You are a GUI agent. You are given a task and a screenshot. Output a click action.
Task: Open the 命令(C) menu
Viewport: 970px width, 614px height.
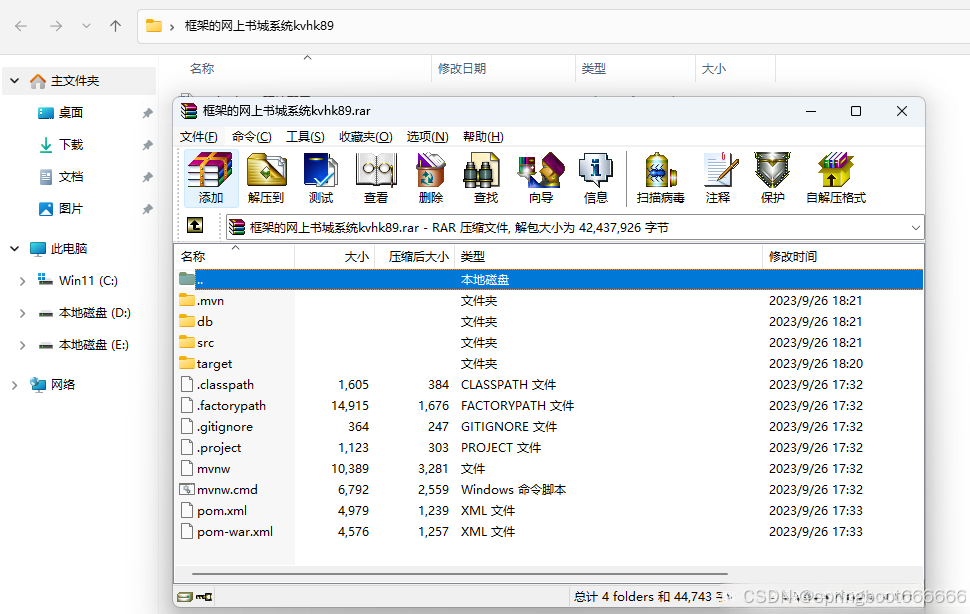(x=251, y=137)
